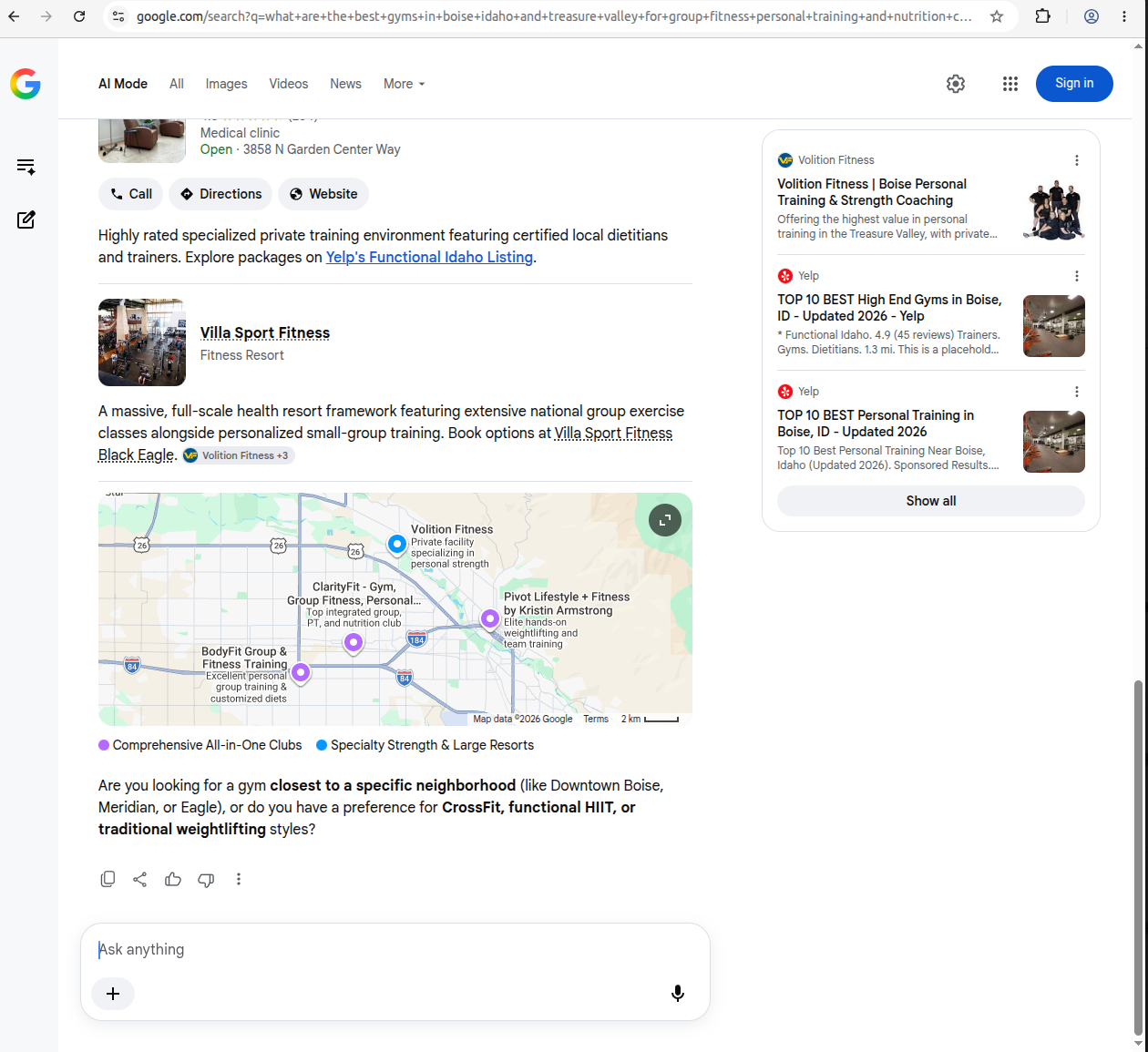Give thumbs down feedback
Image resolution: width=1148 pixels, height=1052 pixels.
click(206, 879)
